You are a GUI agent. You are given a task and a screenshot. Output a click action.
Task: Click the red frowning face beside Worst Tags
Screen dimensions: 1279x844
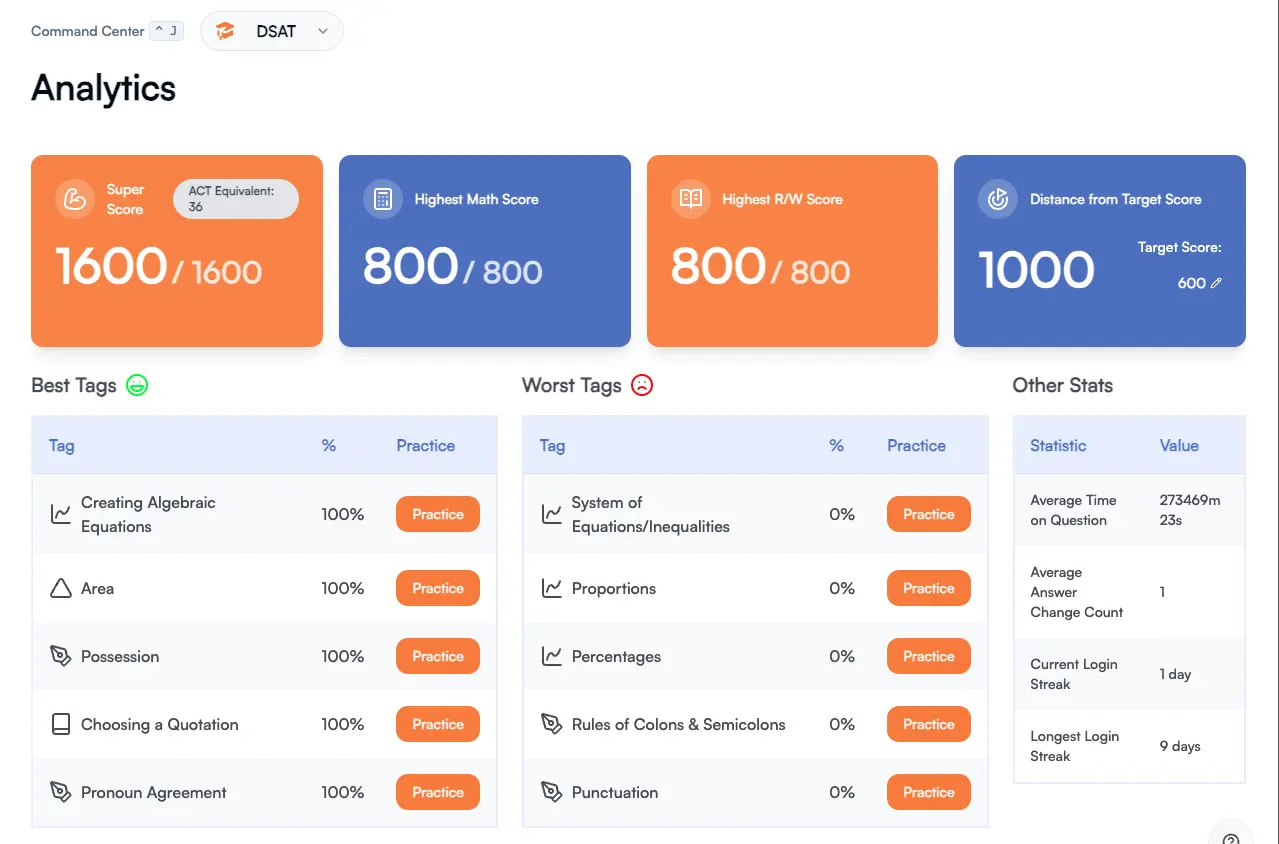[x=641, y=384]
